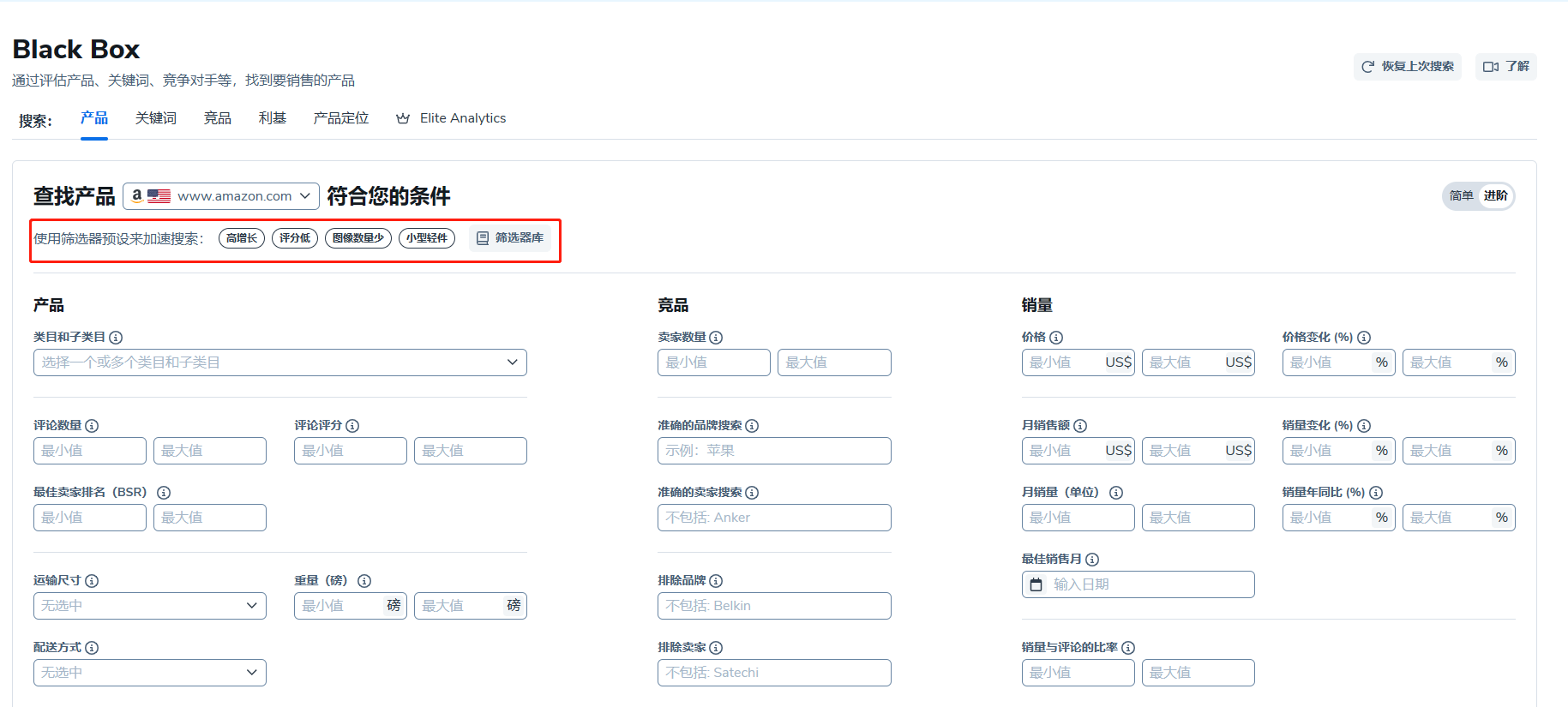Click info icon beside 最佳卖家排名 (BSR)

point(164,493)
